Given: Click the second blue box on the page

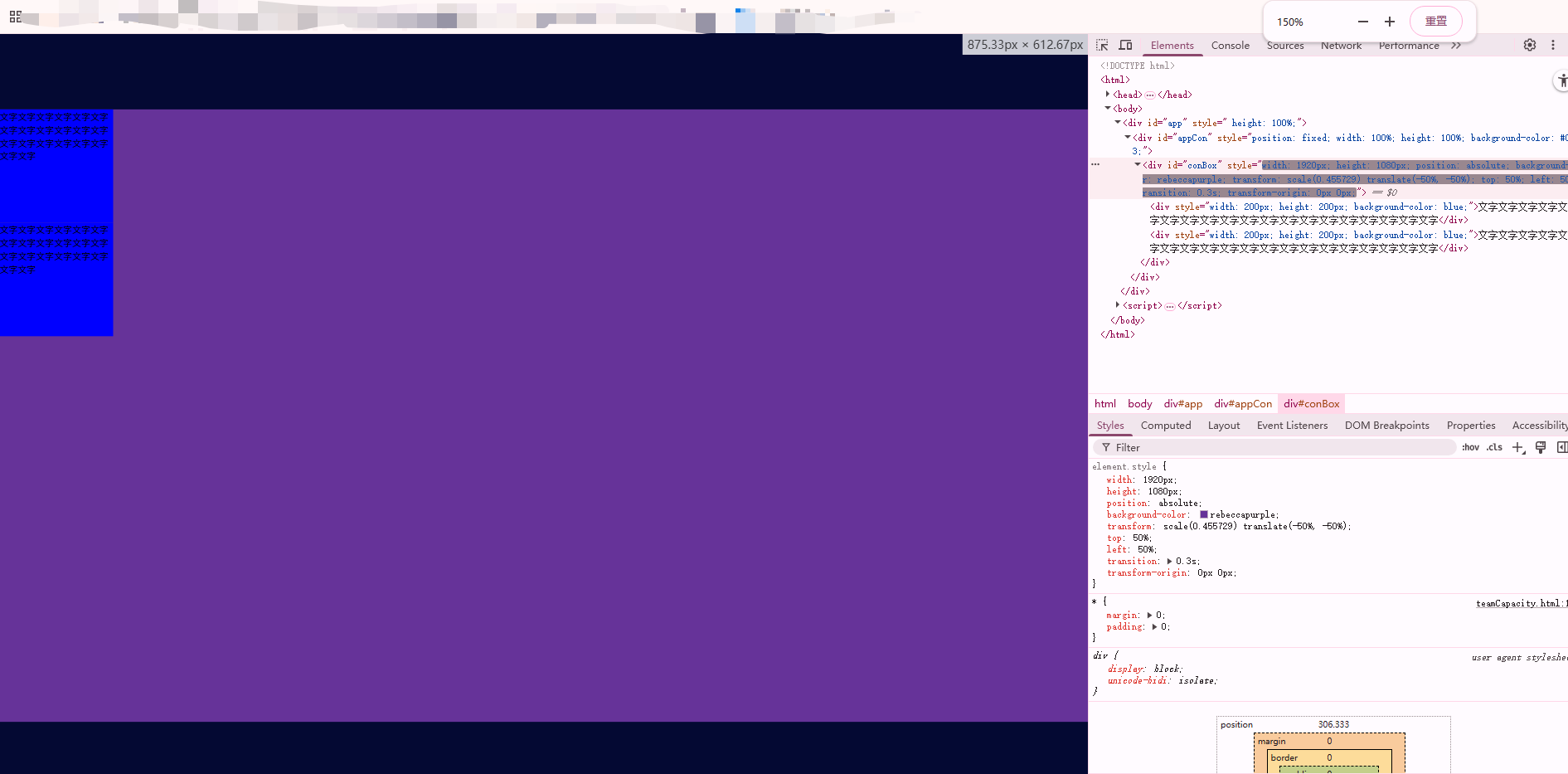Looking at the screenshot, I should (56, 280).
